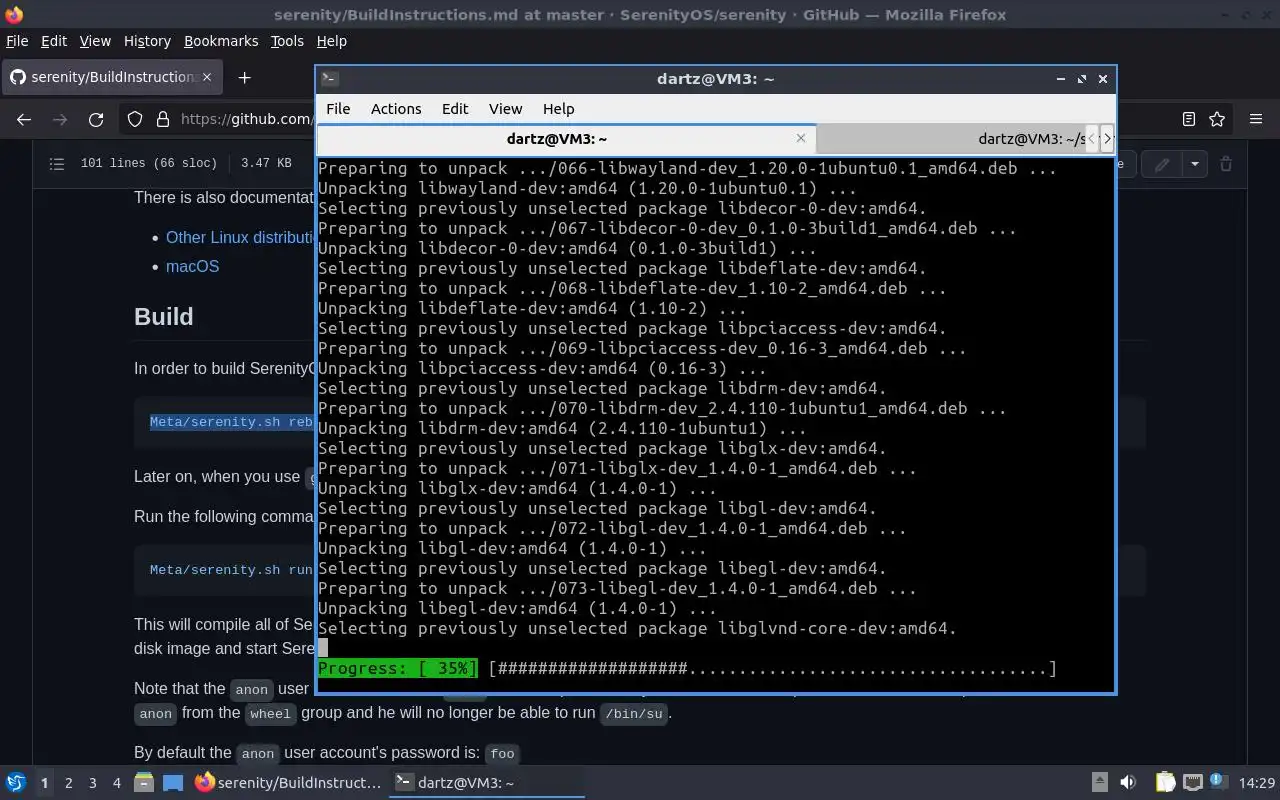The width and height of the screenshot is (1280, 800).
Task: Open a new Firefox tab
Action: pos(244,77)
